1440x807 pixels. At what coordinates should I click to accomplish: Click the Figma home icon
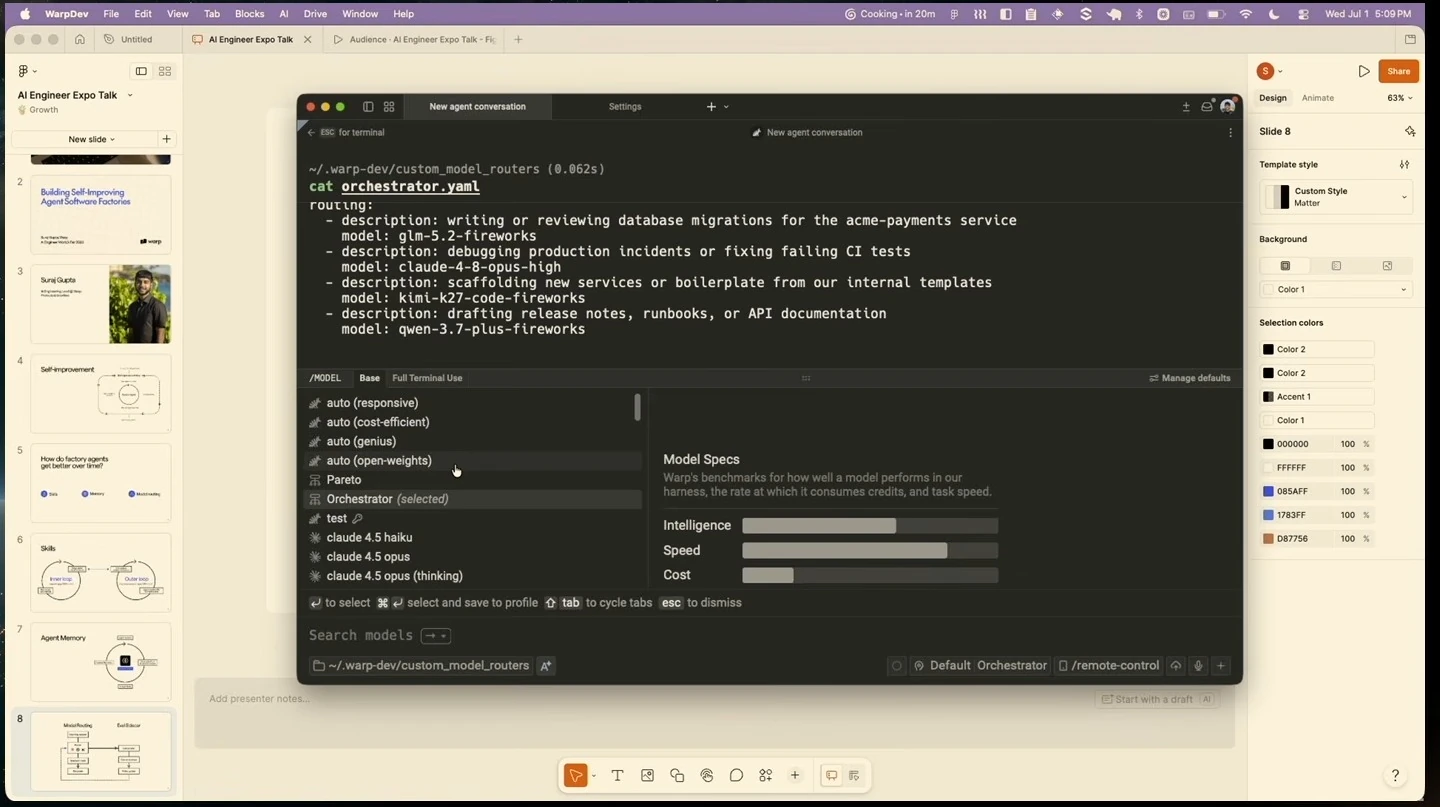coord(80,40)
